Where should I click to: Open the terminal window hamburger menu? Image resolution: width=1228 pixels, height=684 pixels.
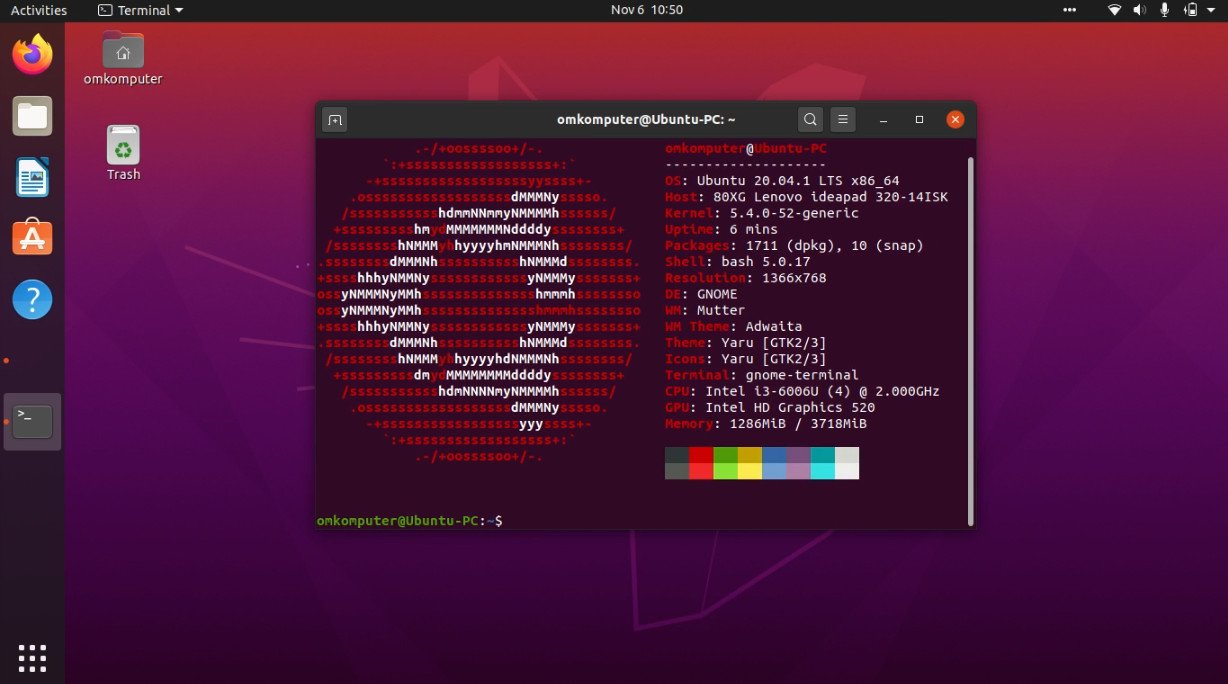842,119
